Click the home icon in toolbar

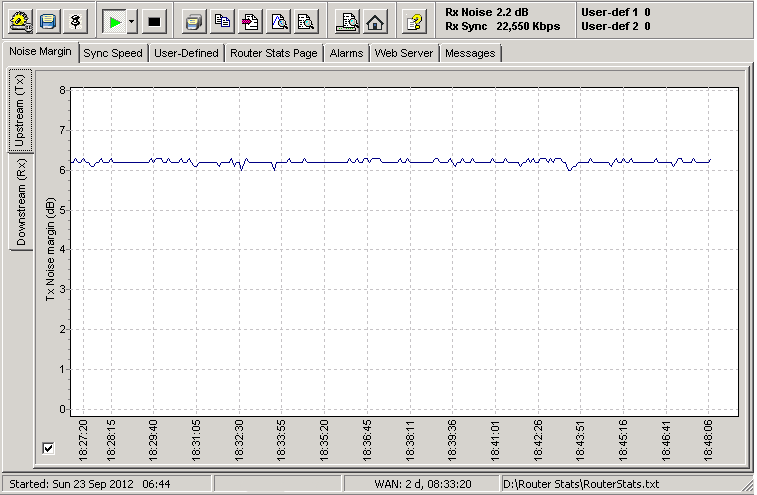click(x=375, y=20)
